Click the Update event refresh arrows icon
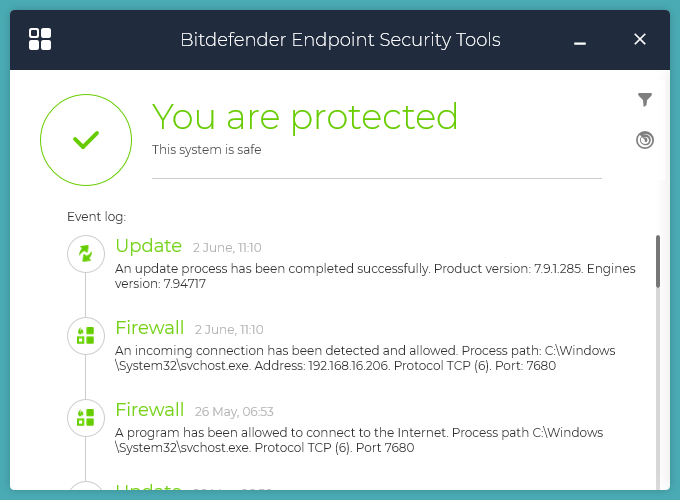Screen dimensions: 680x500 86,254
